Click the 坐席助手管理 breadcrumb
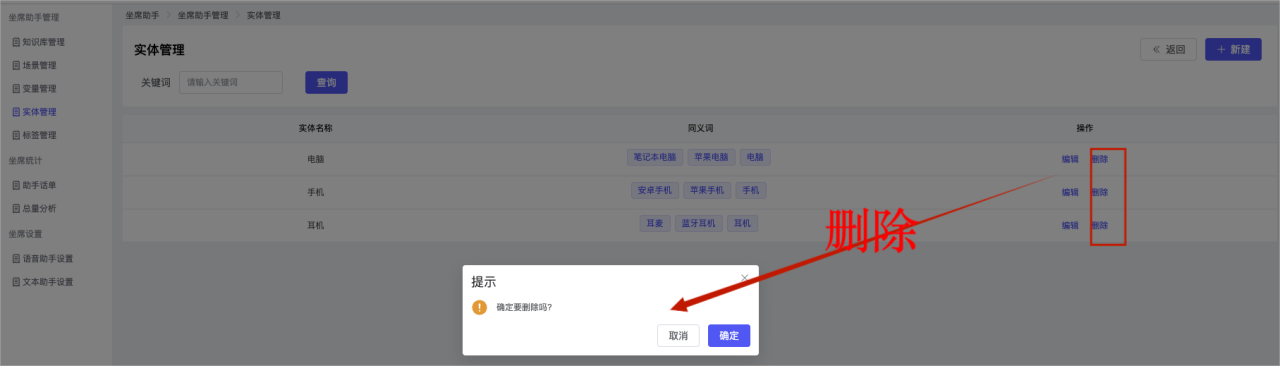This screenshot has width=1280, height=366. tap(203, 16)
